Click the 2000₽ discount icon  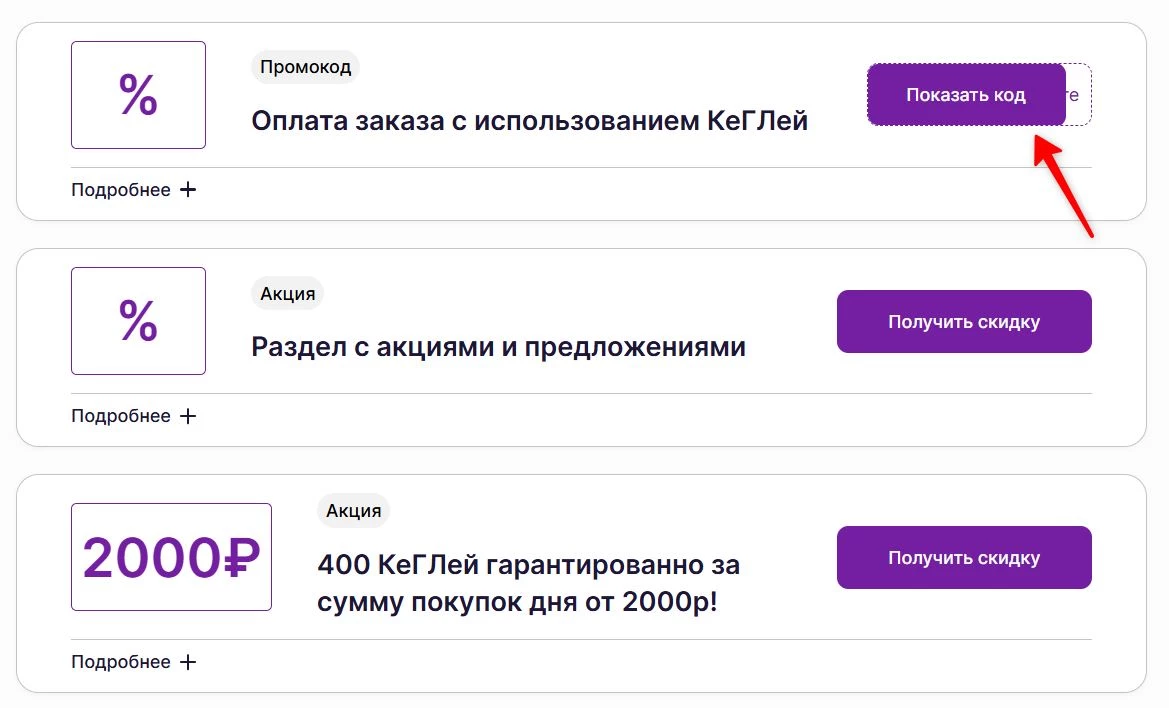170,556
